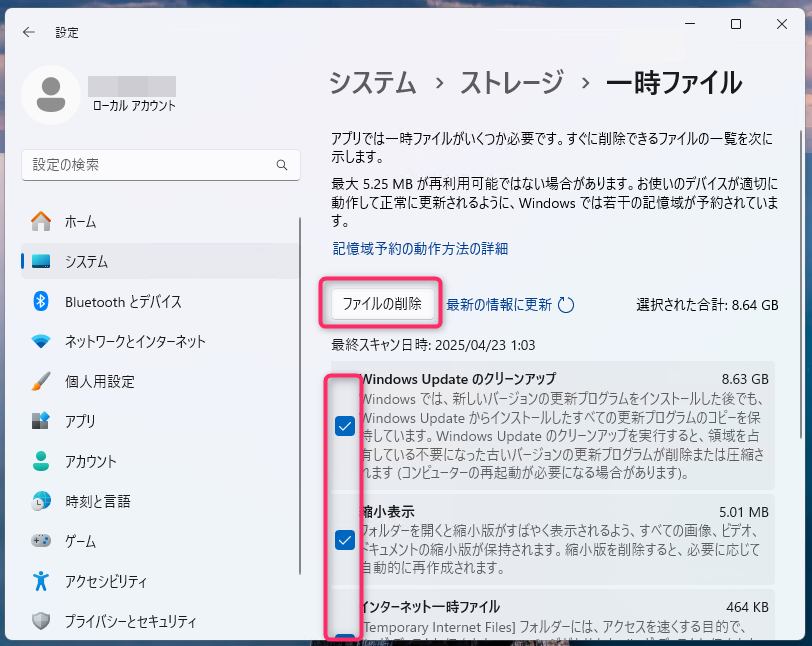The height and width of the screenshot is (646, 812).
Task: Click the プライバシーとセキュリティ shield icon
Action: tap(41, 621)
